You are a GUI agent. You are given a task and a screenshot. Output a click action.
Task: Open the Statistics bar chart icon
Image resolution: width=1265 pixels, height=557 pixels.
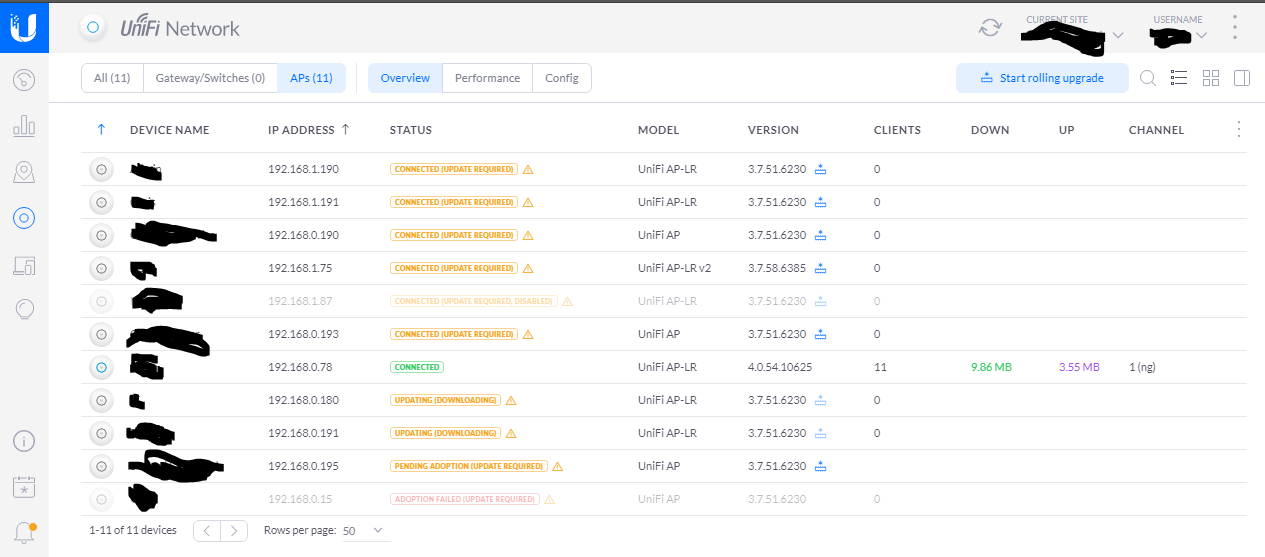point(24,126)
